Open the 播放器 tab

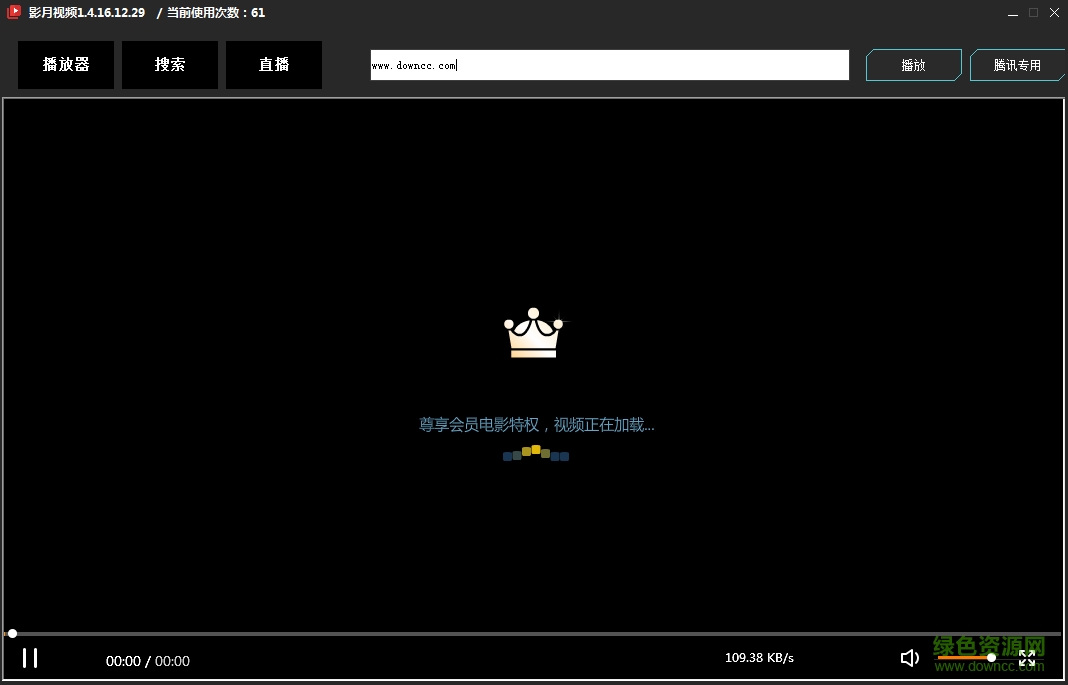65,64
